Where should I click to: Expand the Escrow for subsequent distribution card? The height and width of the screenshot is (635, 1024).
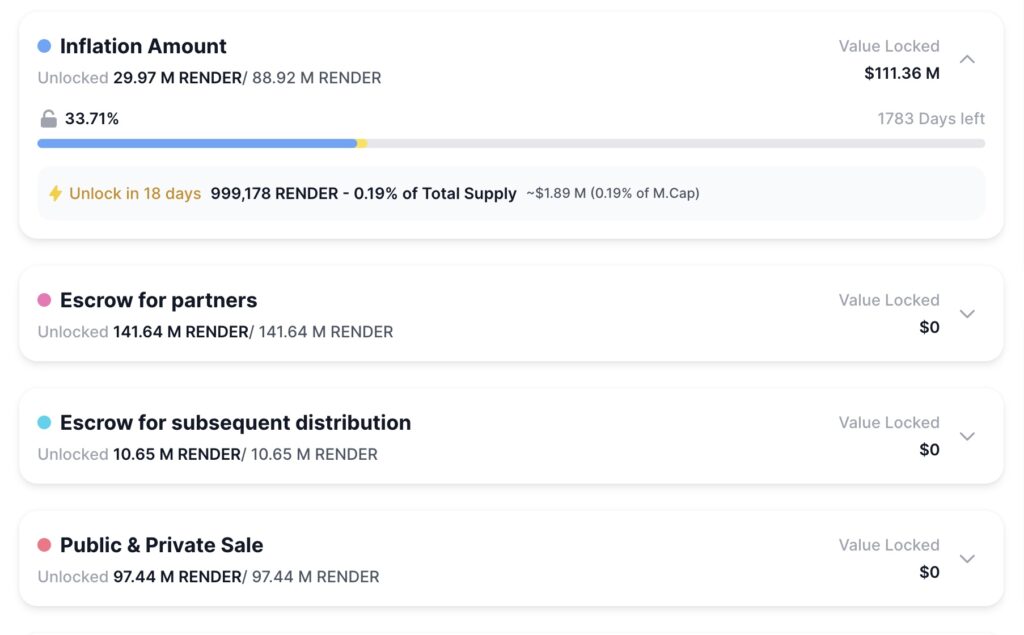[967, 436]
